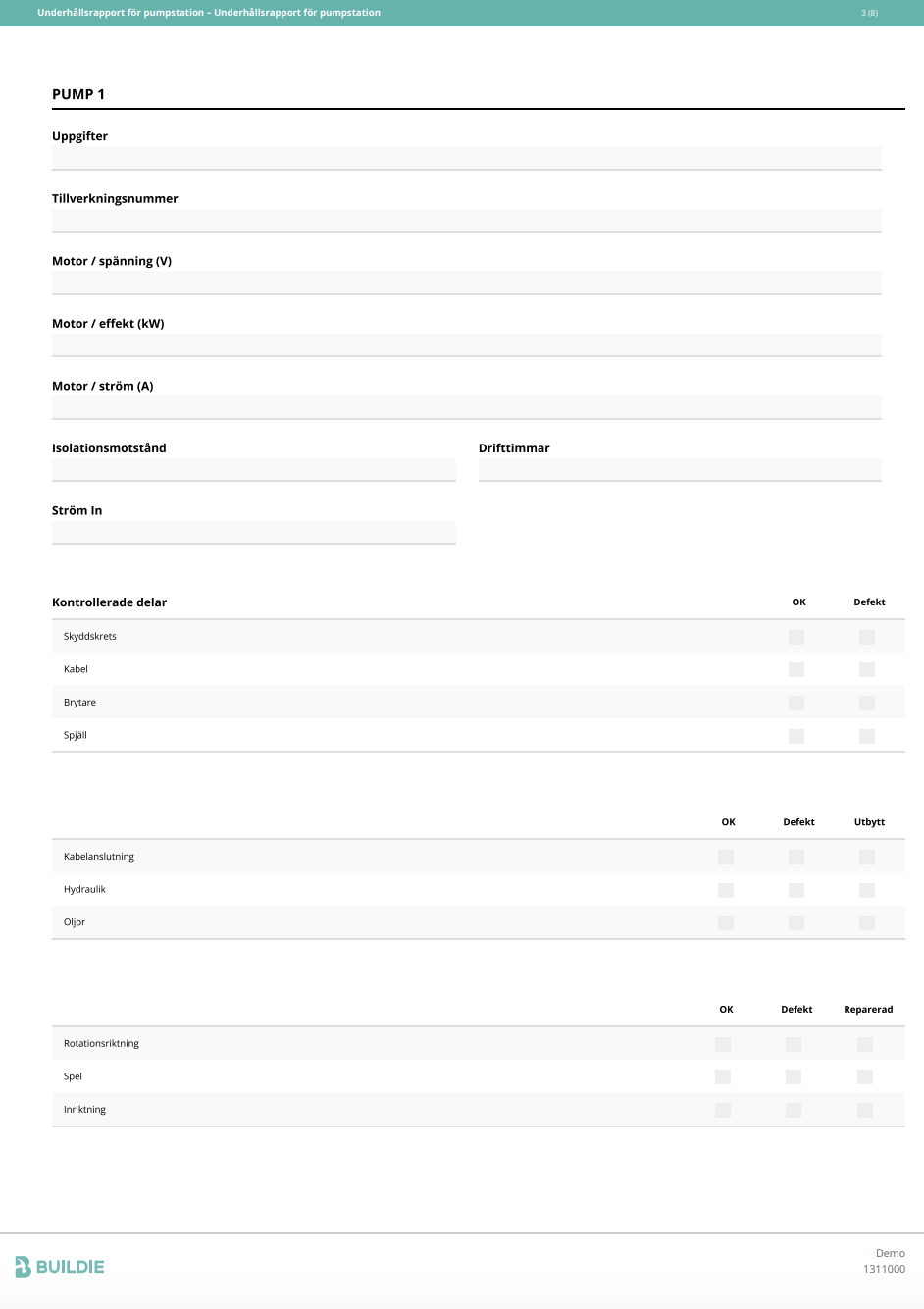Check OK for Kabel
Viewport: 924px width, 1309px height.
(796, 669)
